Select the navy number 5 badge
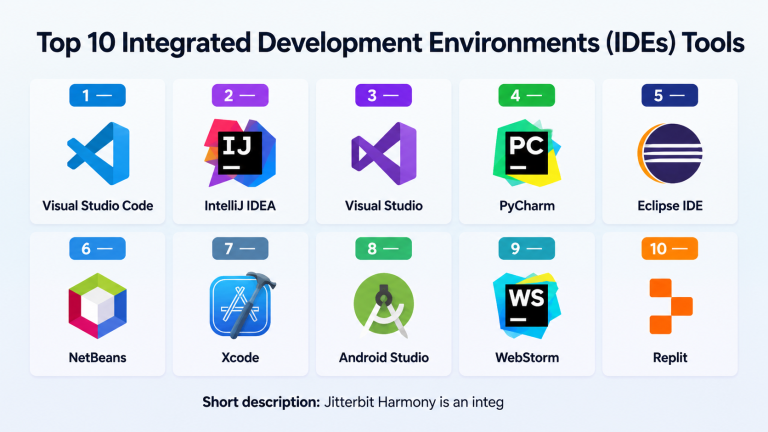The height and width of the screenshot is (432, 768). pos(670,96)
